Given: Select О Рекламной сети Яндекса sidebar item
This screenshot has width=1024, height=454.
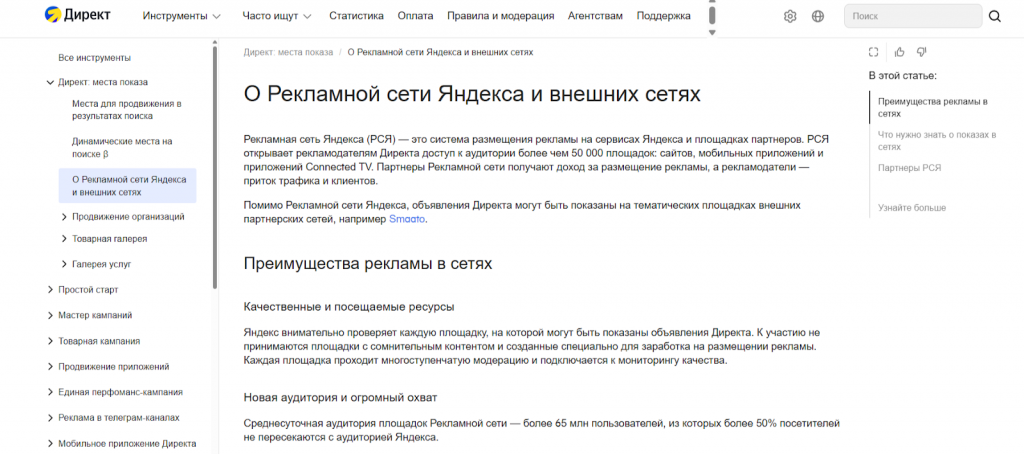Looking at the screenshot, I should [x=127, y=186].
